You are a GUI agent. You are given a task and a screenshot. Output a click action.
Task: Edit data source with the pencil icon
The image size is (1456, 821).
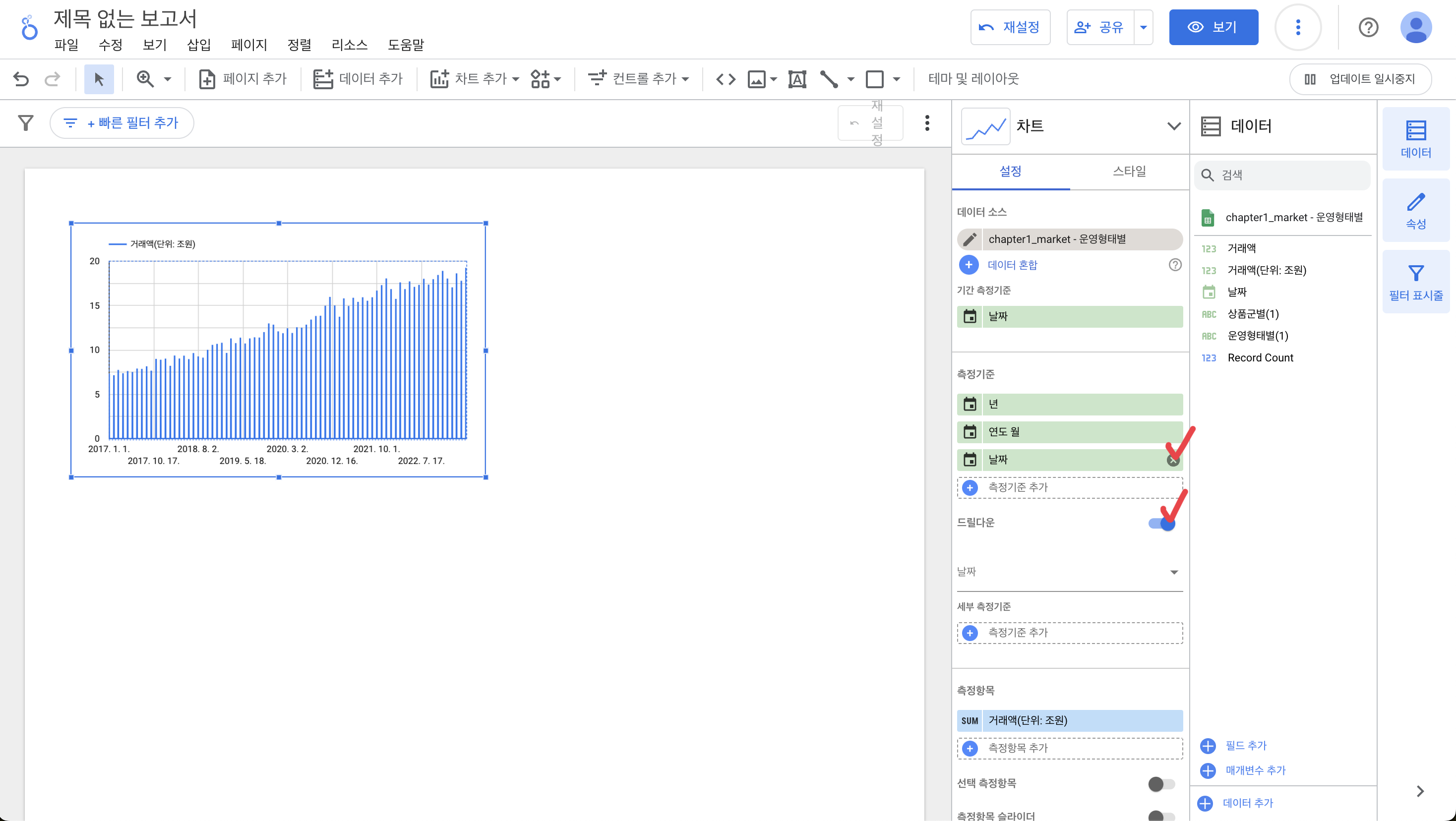[970, 239]
